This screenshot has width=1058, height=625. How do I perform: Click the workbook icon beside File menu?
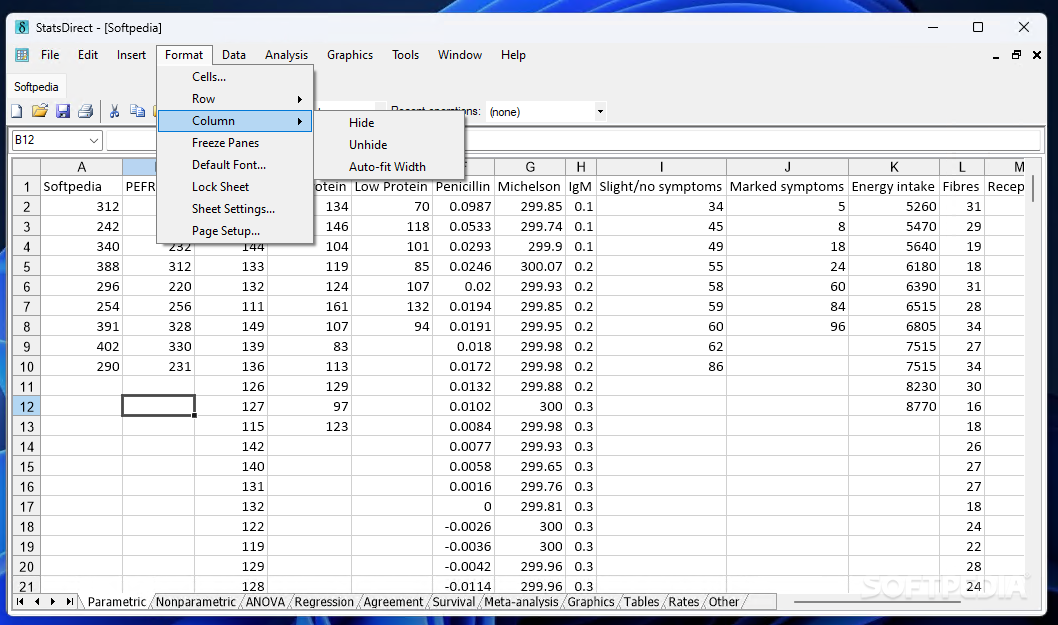click(x=22, y=55)
